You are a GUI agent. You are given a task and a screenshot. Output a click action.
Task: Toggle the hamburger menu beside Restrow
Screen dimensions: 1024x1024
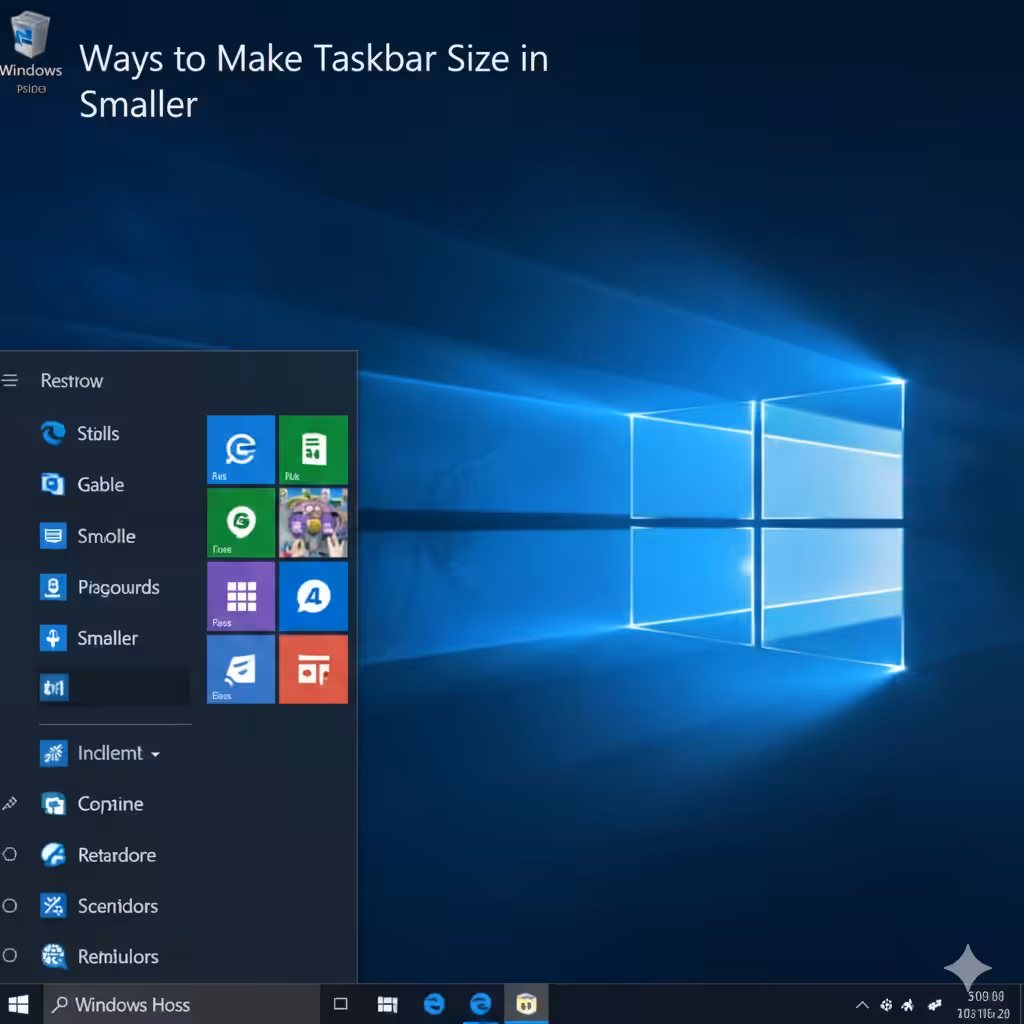pyautogui.click(x=10, y=380)
